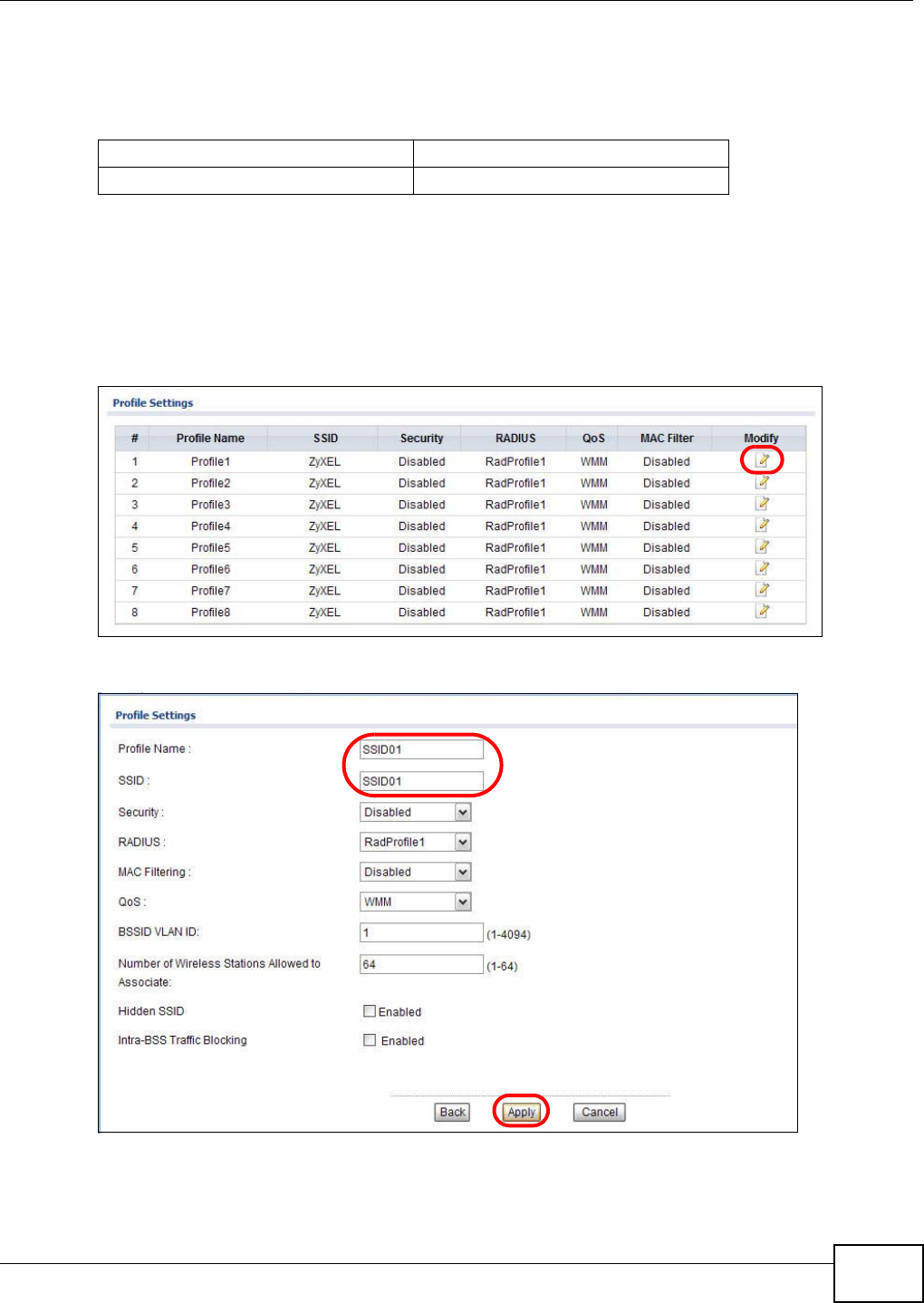924x1303 pixels.
Task: Click the MAC Filter column header
Action: (667, 439)
